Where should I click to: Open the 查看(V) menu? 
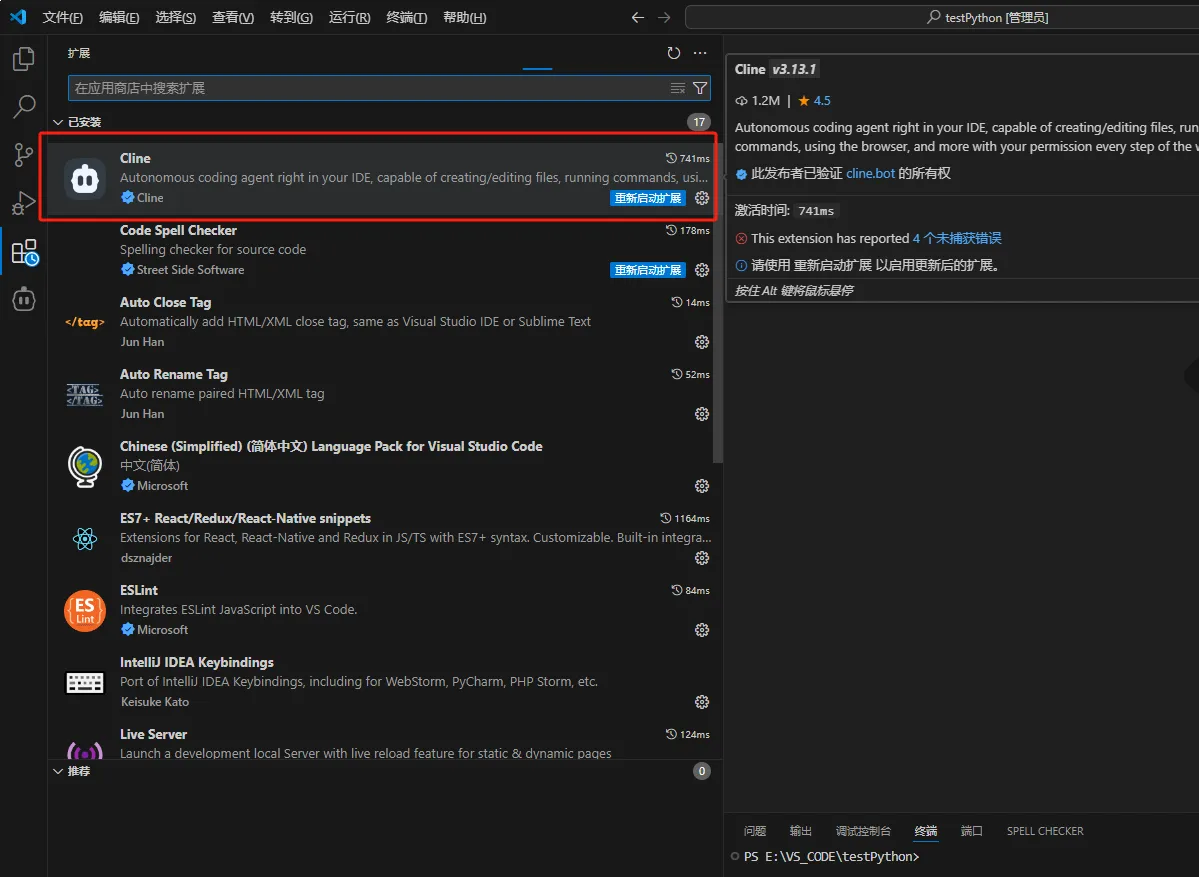232,17
